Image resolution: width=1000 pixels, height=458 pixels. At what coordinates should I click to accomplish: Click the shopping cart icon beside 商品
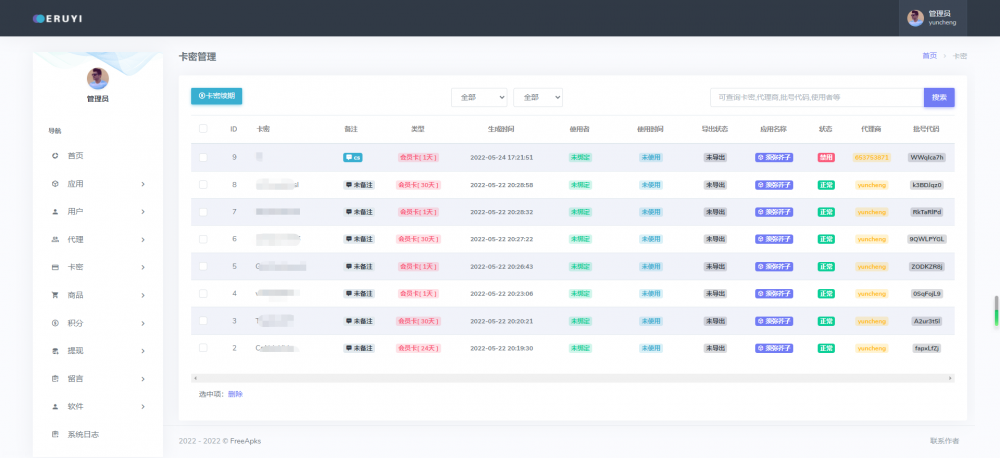55,295
